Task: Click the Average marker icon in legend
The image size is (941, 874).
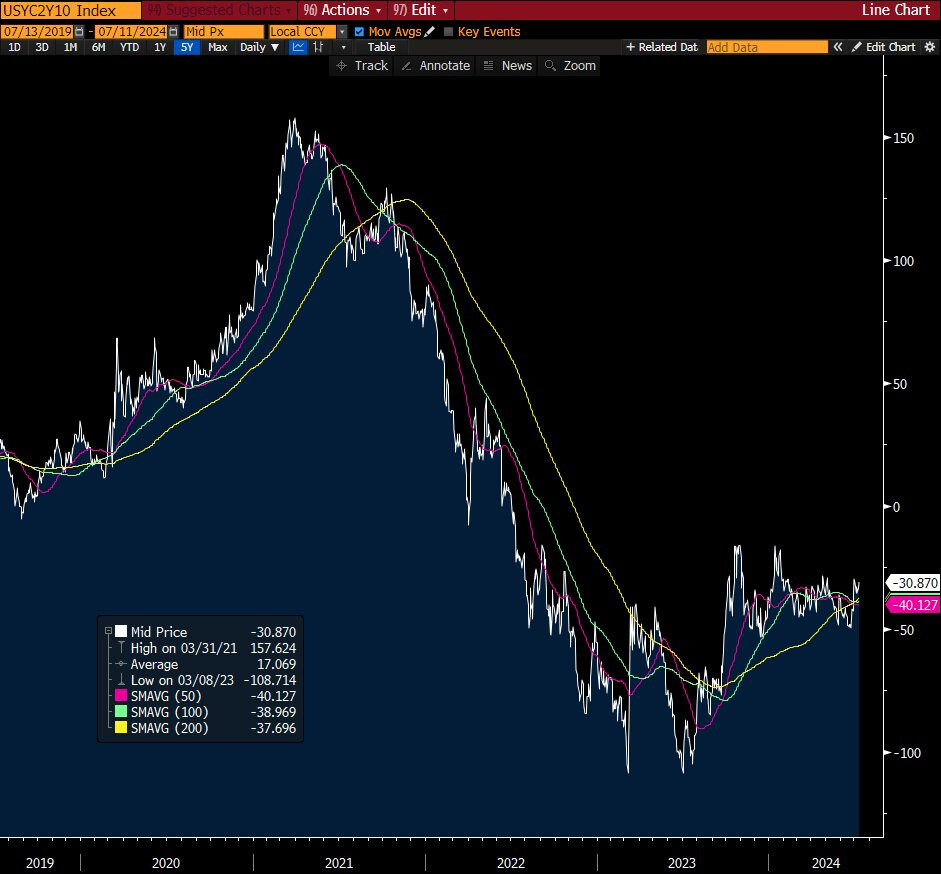Action: (121, 664)
